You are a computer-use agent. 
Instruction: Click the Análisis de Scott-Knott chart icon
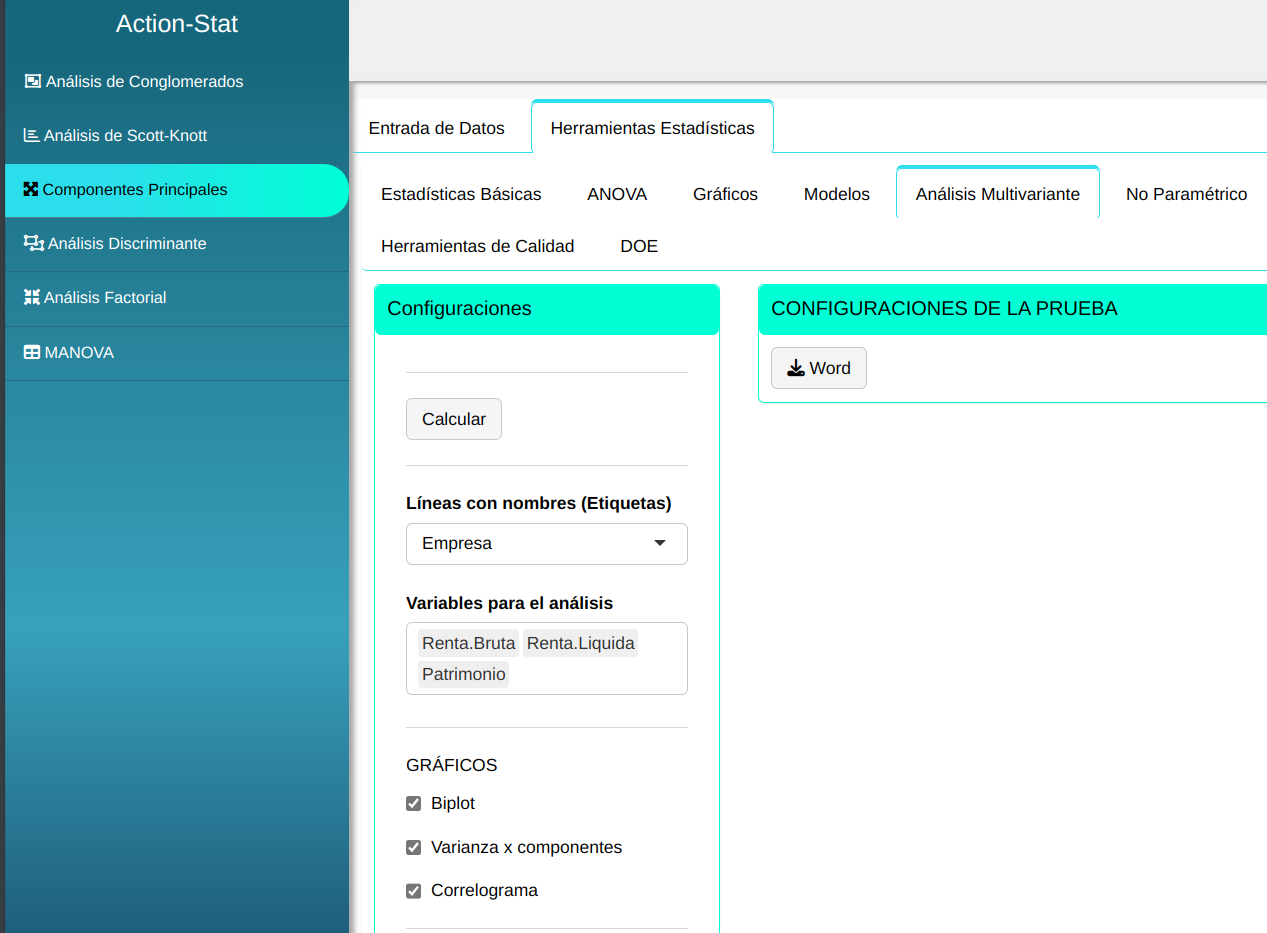tap(32, 136)
